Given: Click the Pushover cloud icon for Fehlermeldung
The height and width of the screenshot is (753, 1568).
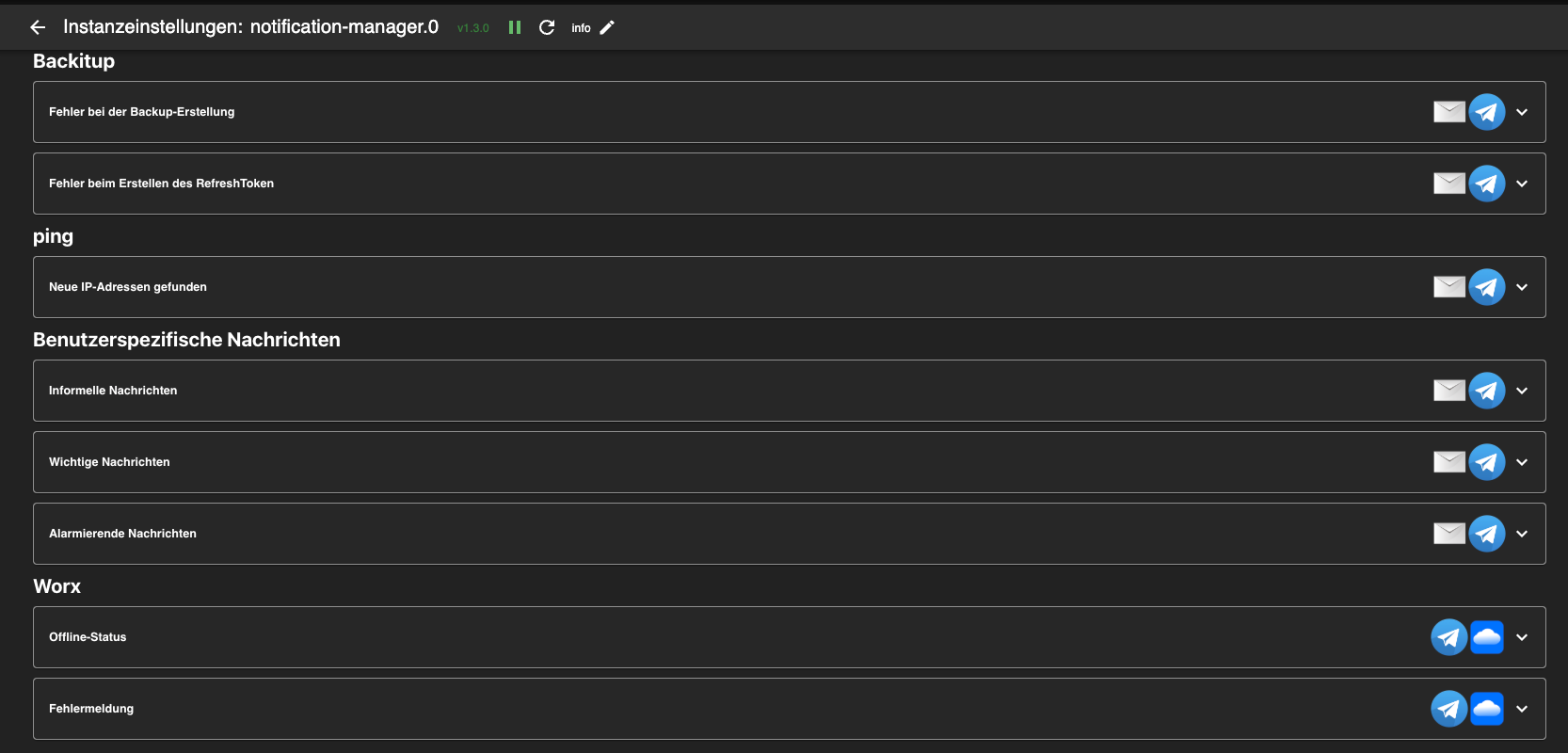Looking at the screenshot, I should (x=1487, y=709).
